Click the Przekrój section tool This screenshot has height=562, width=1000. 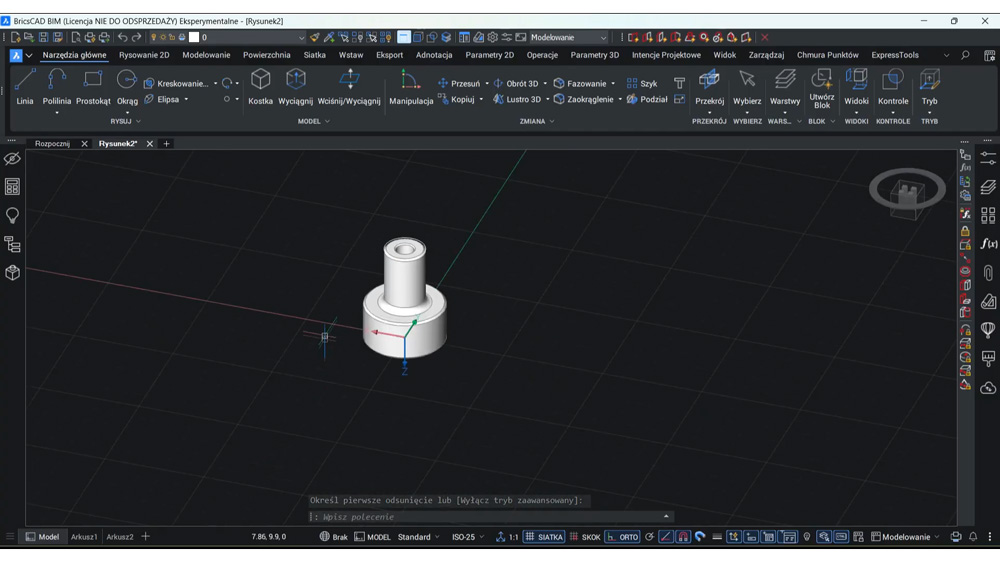(x=709, y=87)
